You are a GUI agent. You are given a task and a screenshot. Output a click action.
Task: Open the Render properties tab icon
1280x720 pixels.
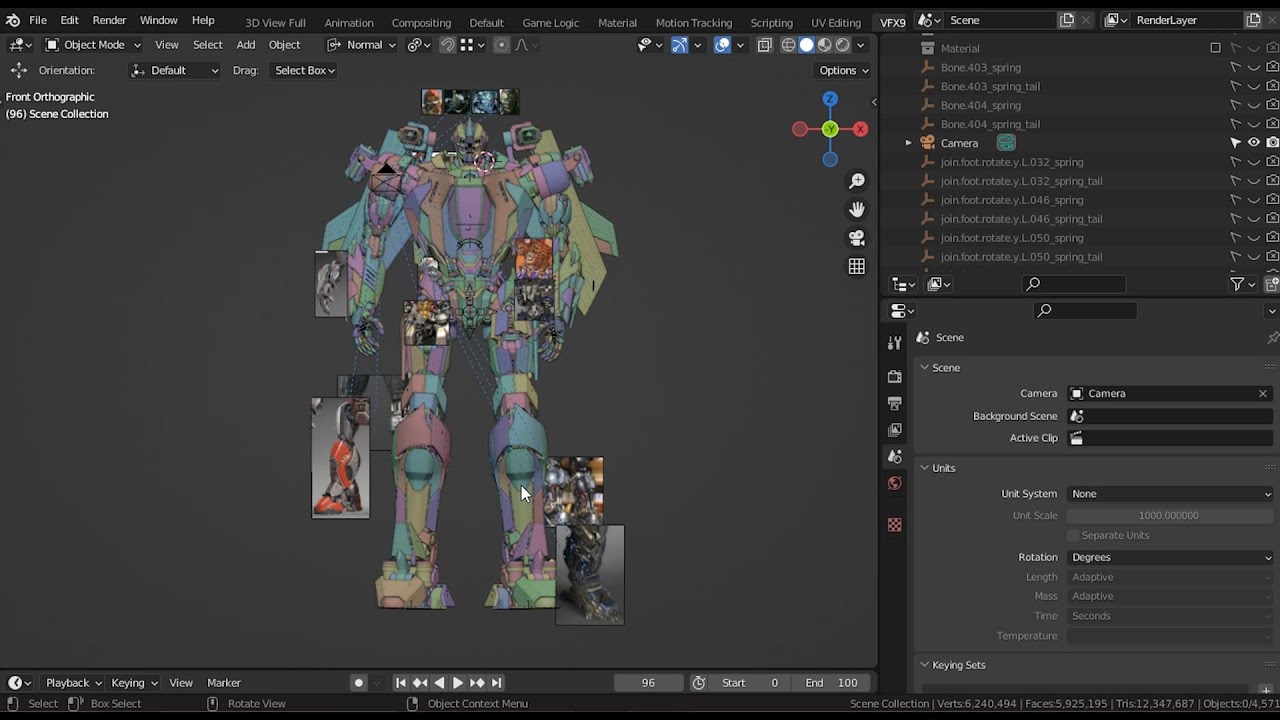tap(895, 376)
